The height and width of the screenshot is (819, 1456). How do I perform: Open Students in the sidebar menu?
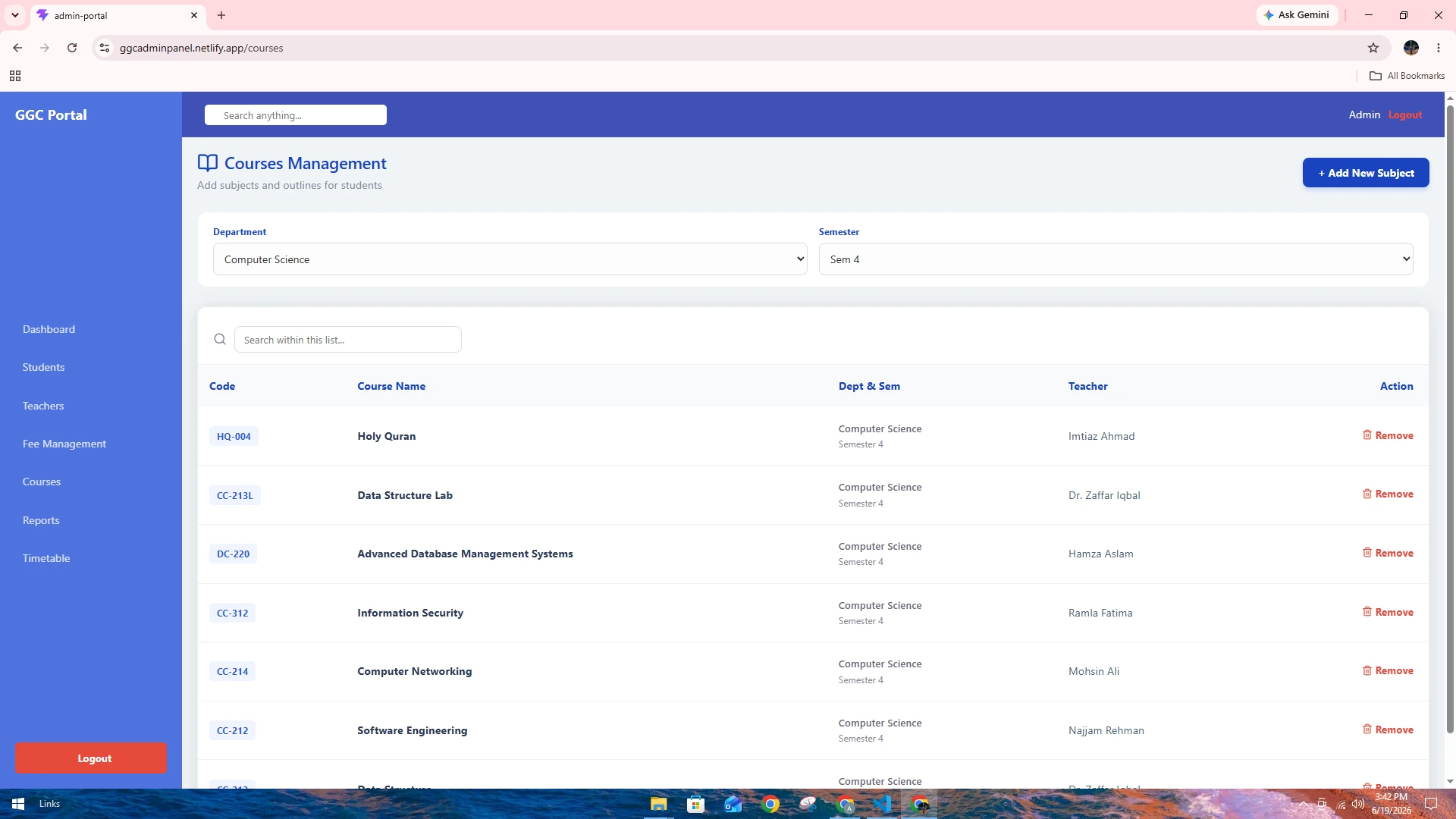point(43,367)
